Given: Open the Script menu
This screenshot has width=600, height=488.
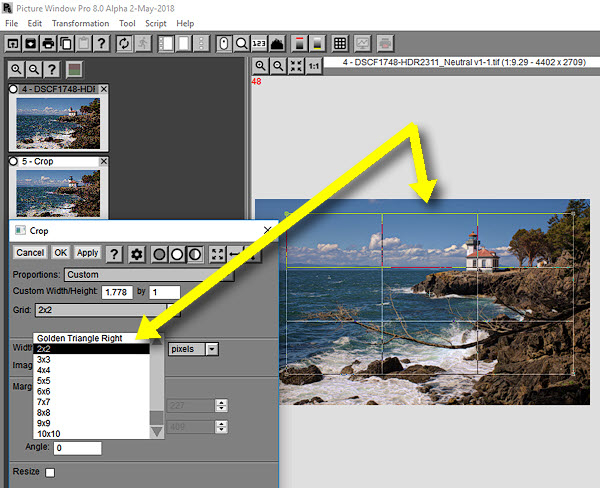Looking at the screenshot, I should 156,23.
